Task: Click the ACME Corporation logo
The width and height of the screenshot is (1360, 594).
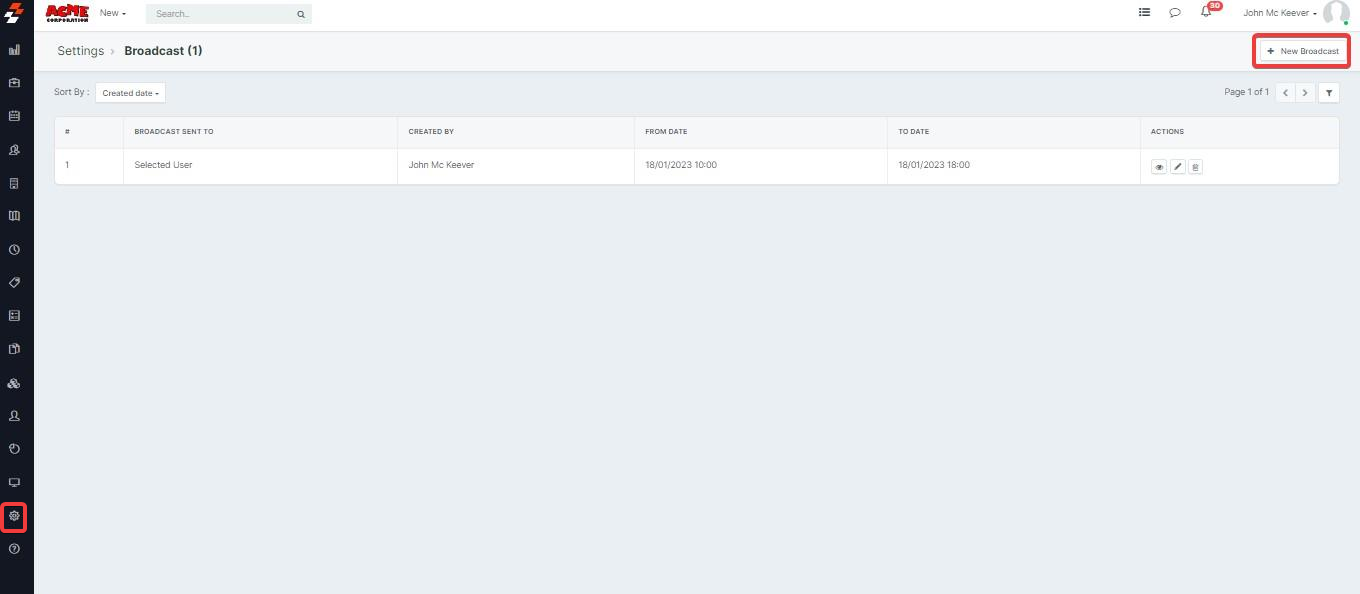Action: (x=67, y=13)
